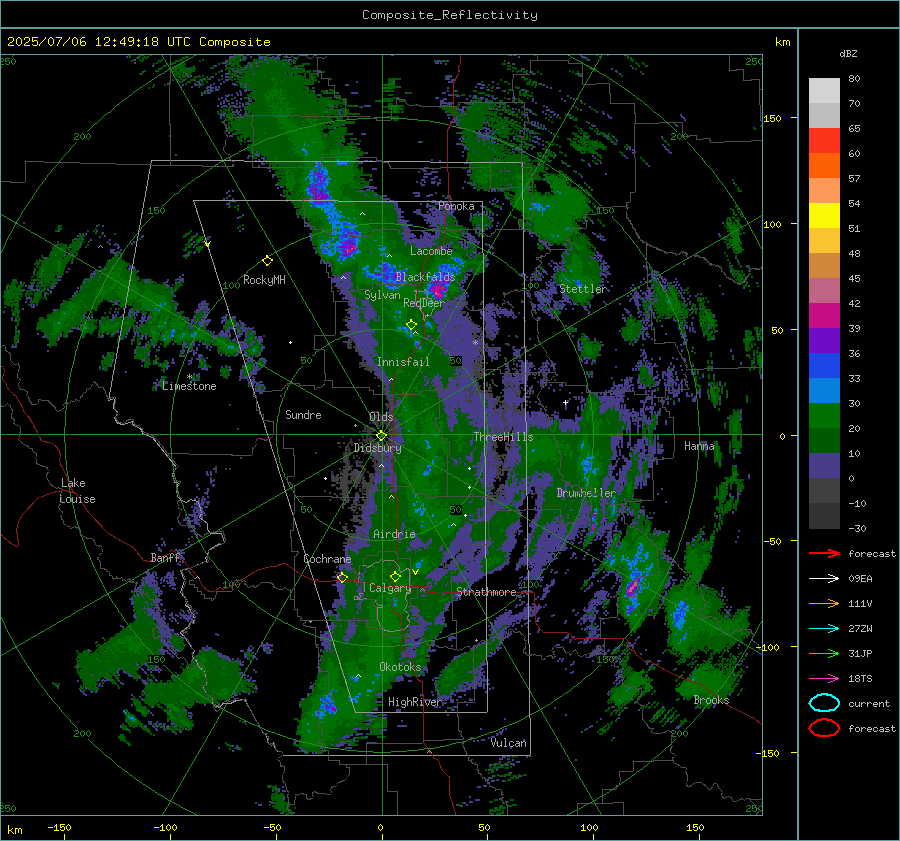Image resolution: width=900 pixels, height=841 pixels.
Task: Select the magenta 39-42 dBZ swatch
Action: (x=824, y=315)
